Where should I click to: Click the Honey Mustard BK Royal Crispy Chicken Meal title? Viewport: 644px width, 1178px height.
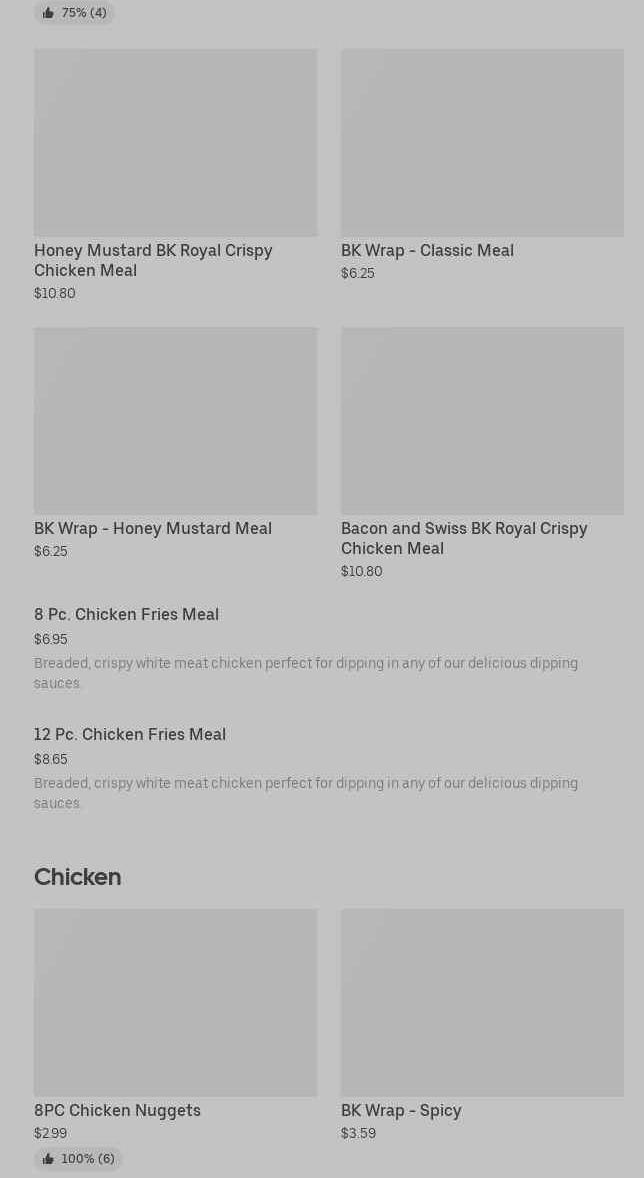click(153, 260)
